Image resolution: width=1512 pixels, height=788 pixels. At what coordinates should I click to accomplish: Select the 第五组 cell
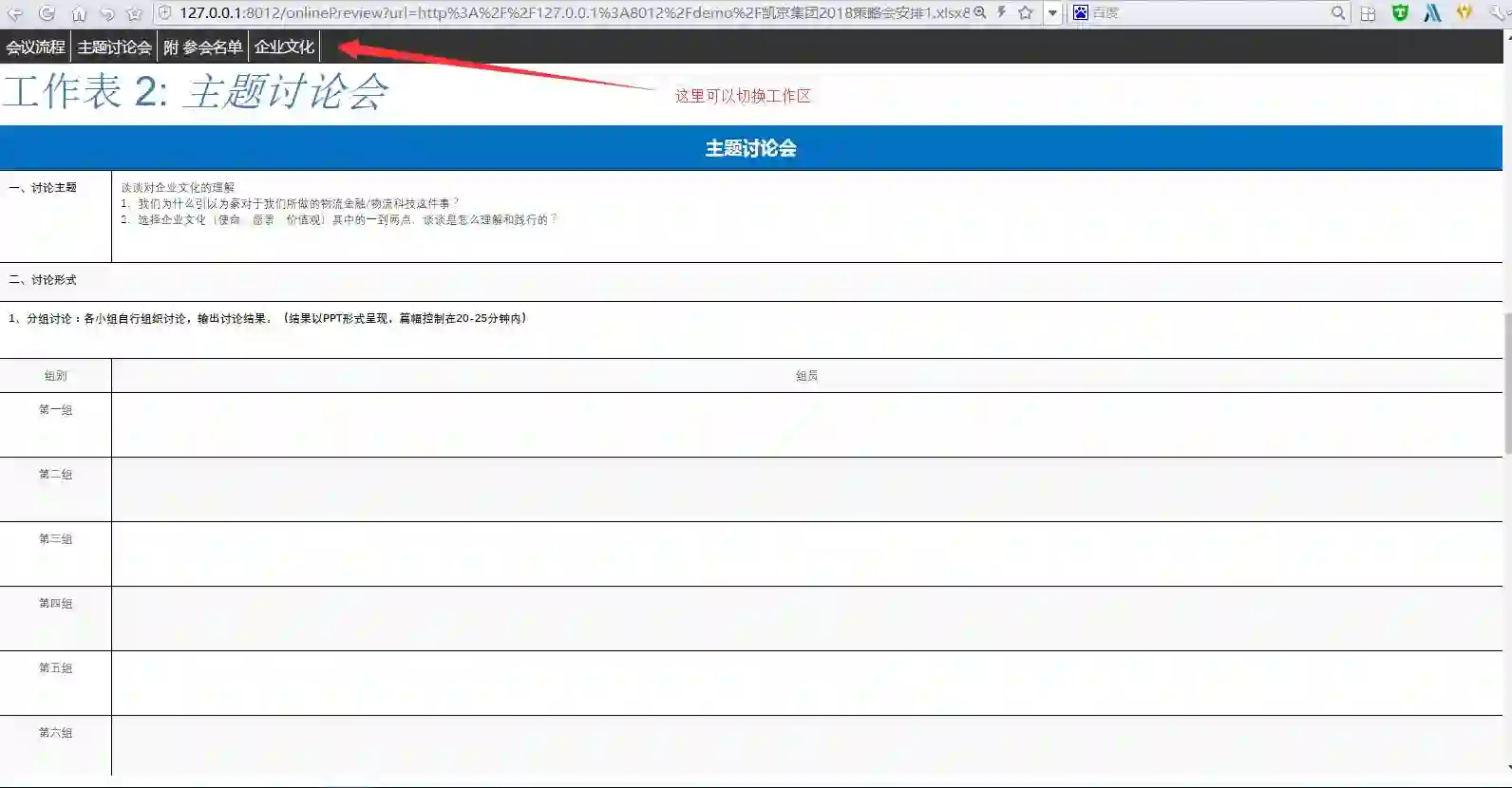[x=55, y=683]
